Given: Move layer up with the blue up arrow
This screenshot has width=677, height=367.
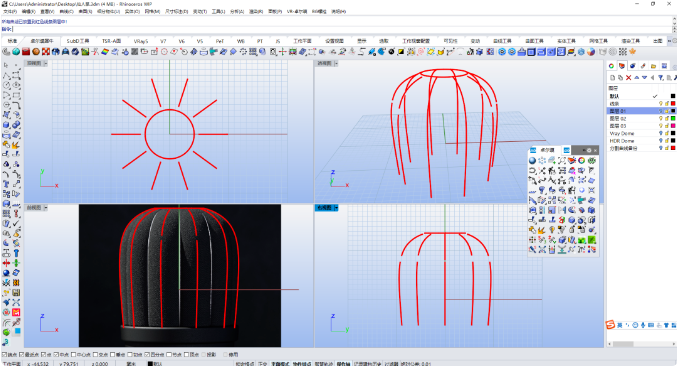Looking at the screenshot, I should (636, 78).
